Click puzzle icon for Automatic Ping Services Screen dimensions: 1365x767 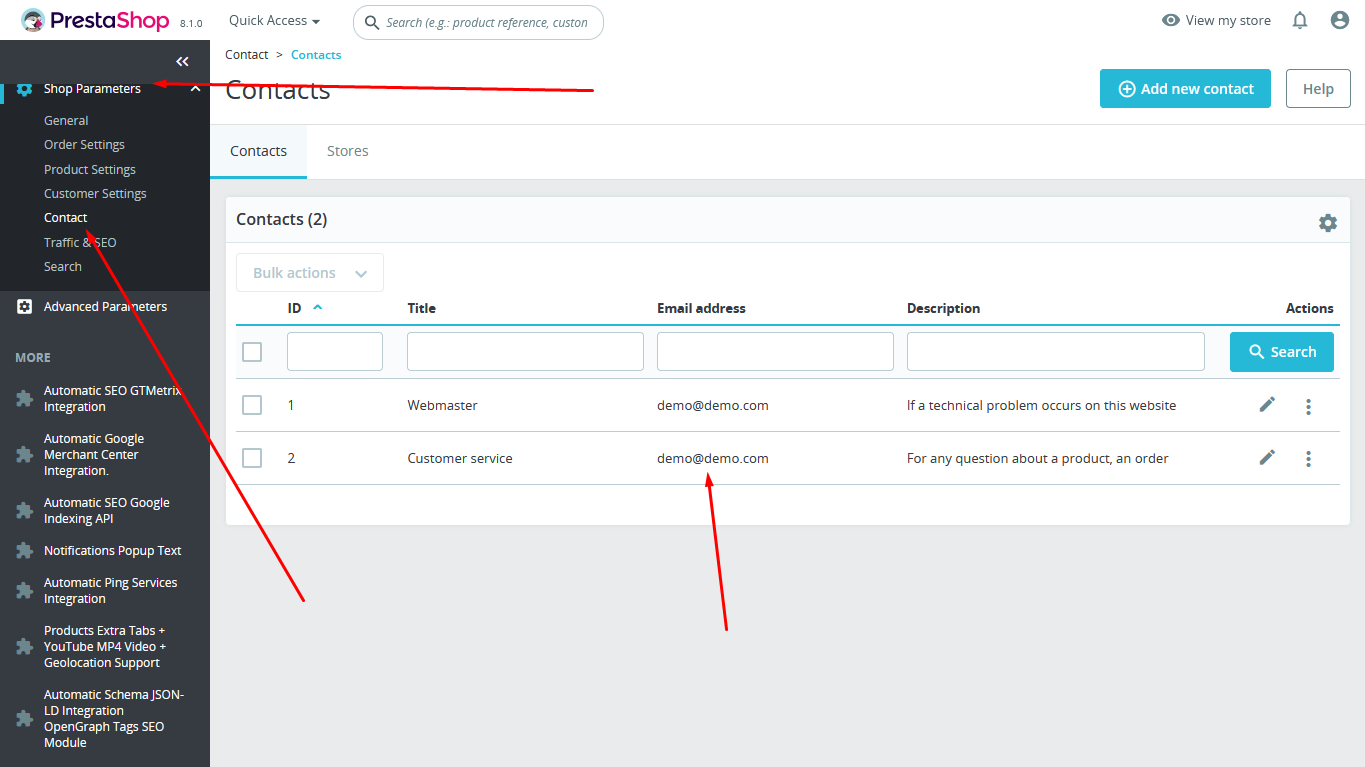click(24, 591)
